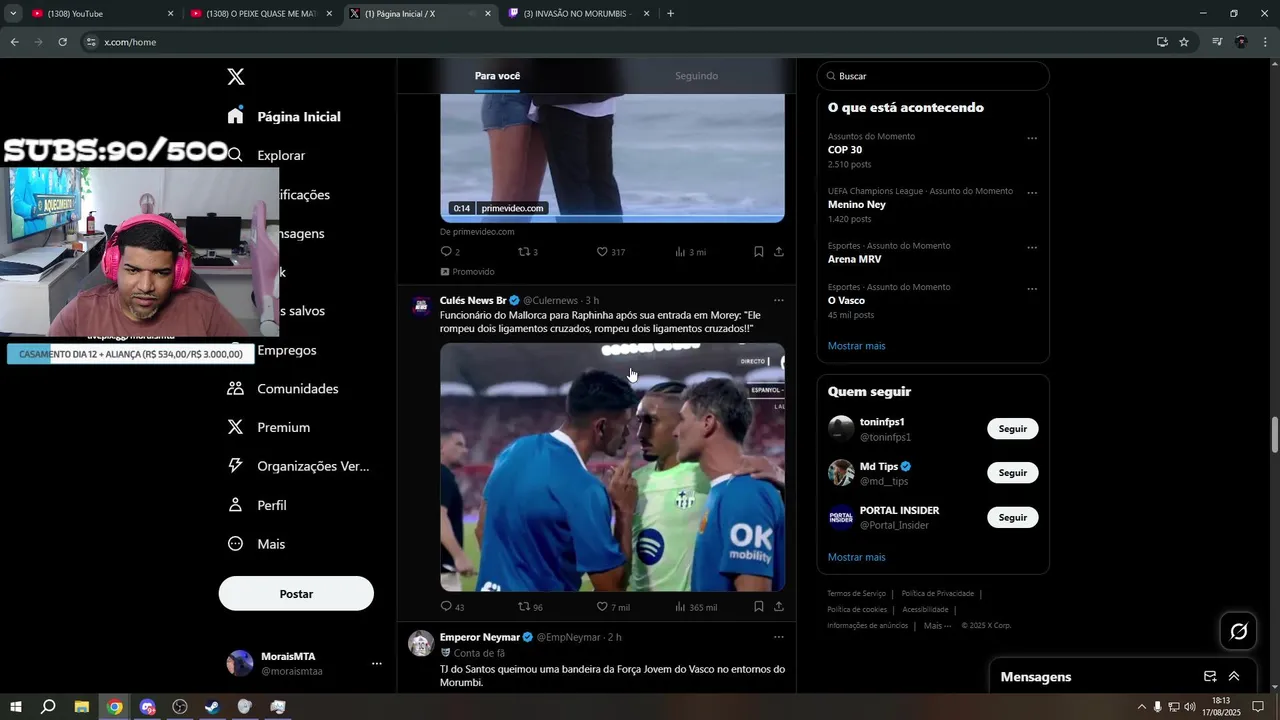Open Mais footer links dropdown

point(938,626)
